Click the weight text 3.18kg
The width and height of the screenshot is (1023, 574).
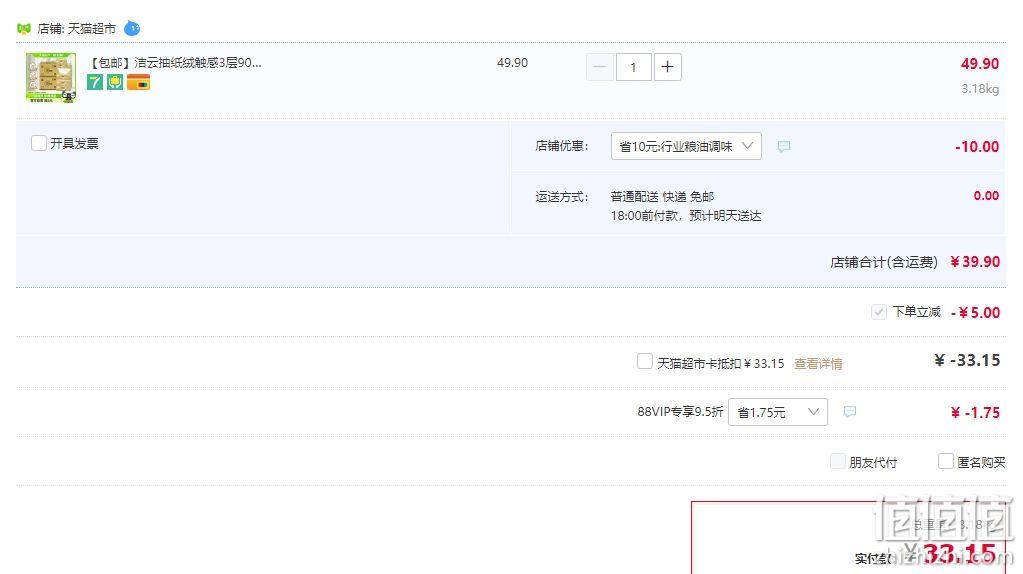(980, 89)
